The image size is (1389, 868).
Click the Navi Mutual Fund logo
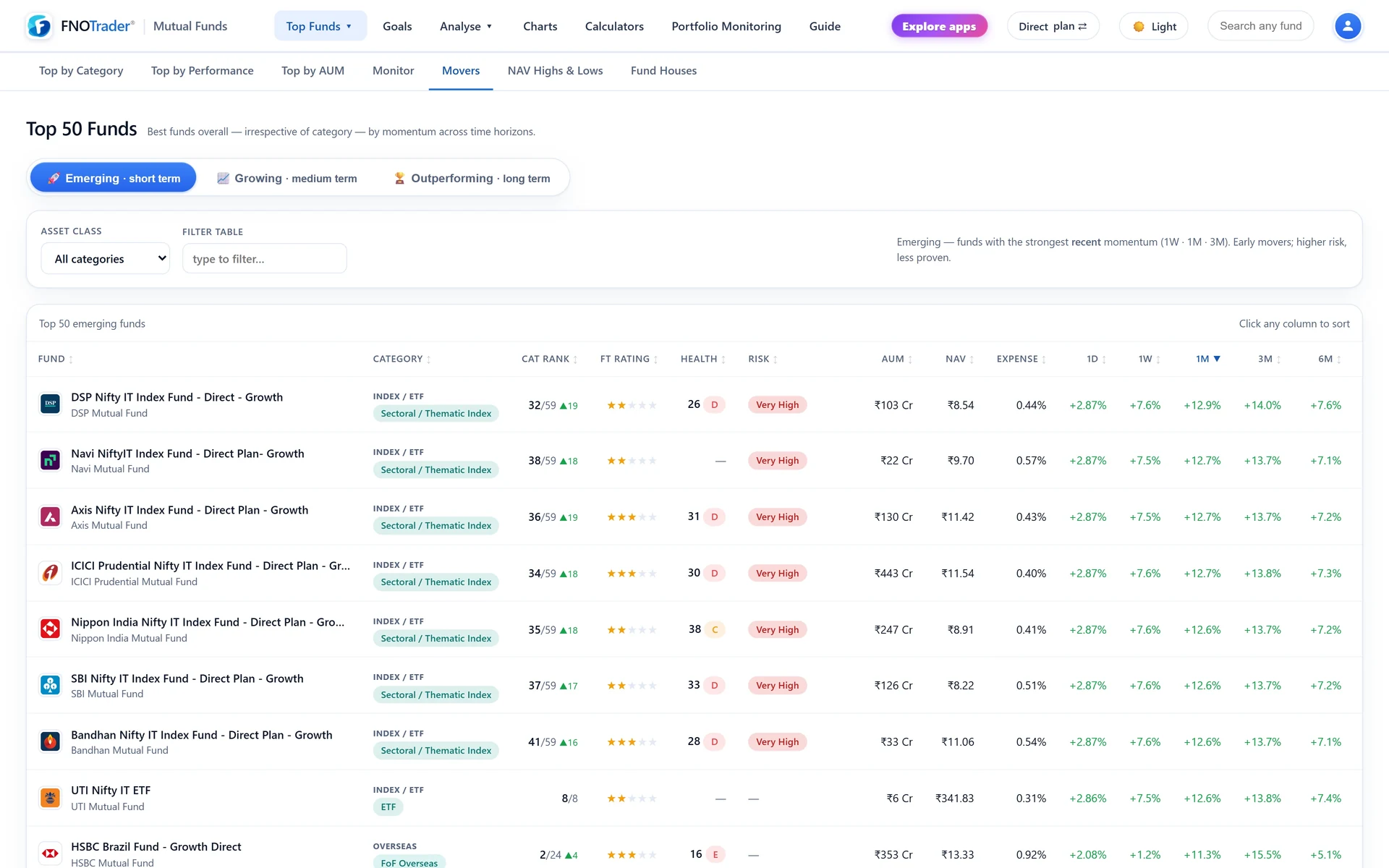pyautogui.click(x=50, y=460)
